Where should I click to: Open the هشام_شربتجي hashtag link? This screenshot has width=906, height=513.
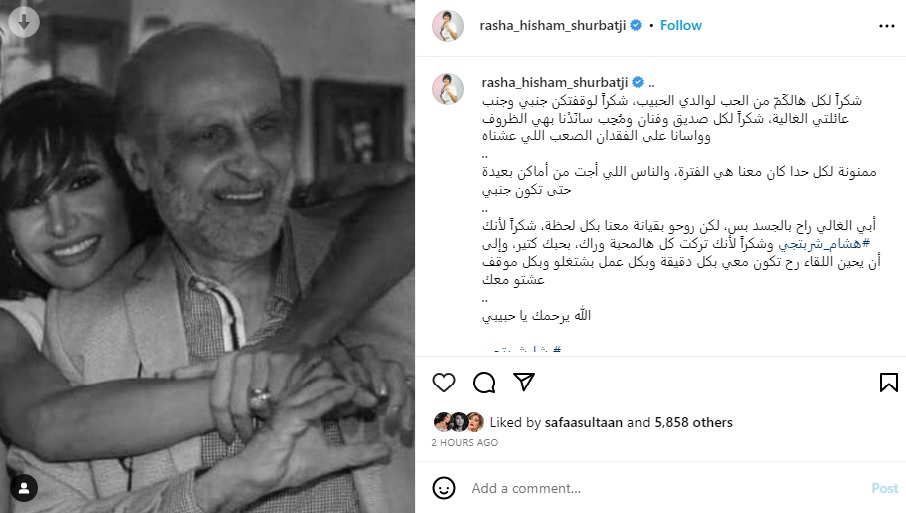pos(824,244)
